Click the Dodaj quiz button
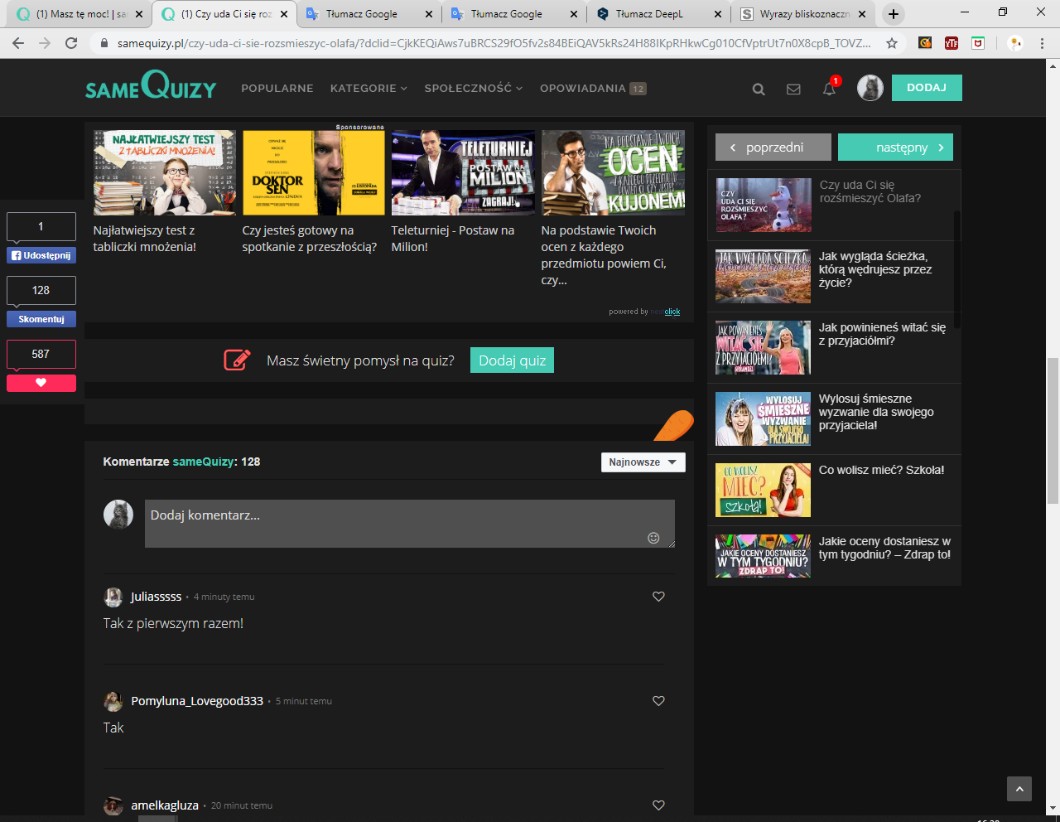This screenshot has height=822, width=1060. point(511,360)
